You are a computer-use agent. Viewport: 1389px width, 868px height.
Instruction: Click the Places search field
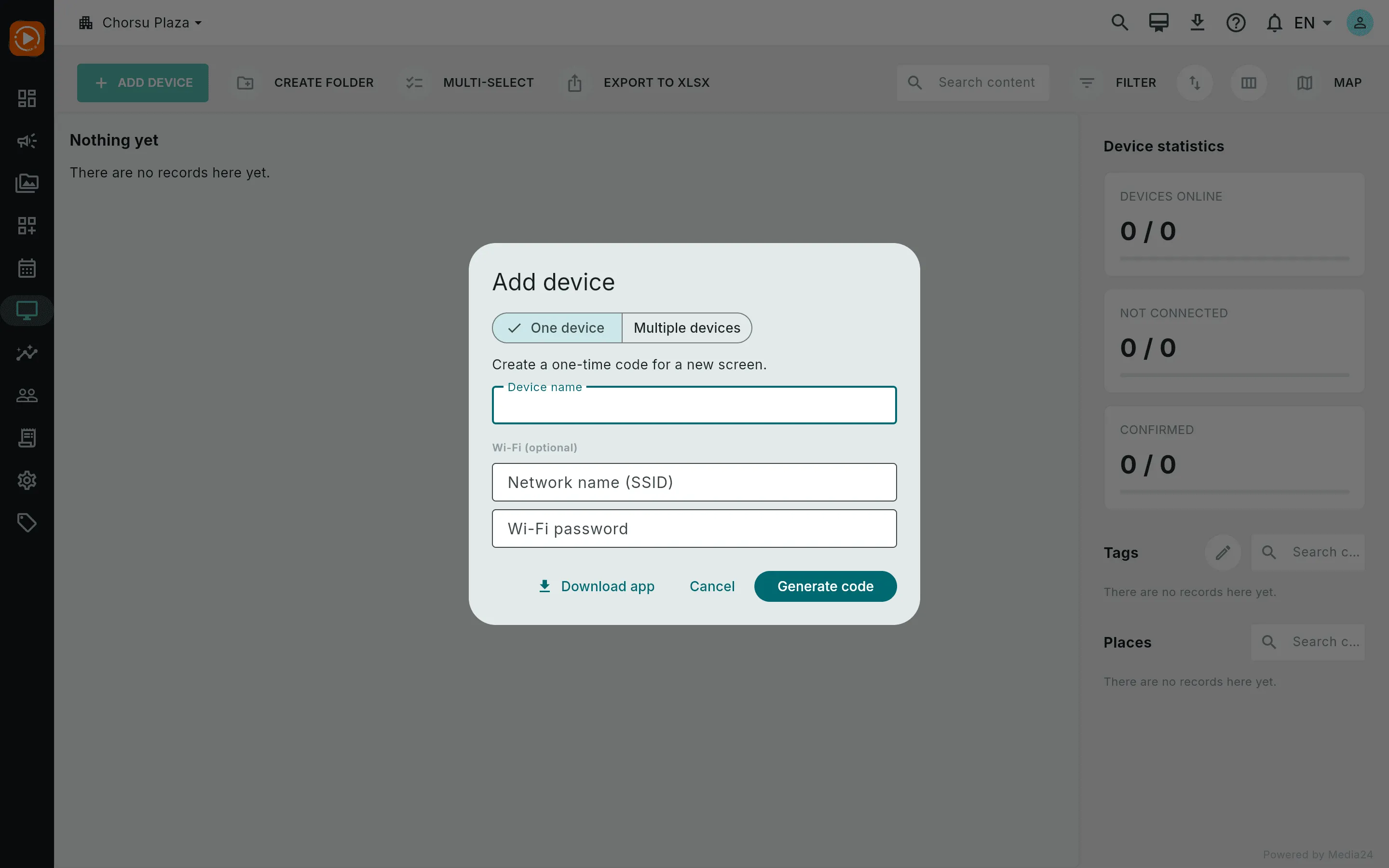[x=1308, y=642]
